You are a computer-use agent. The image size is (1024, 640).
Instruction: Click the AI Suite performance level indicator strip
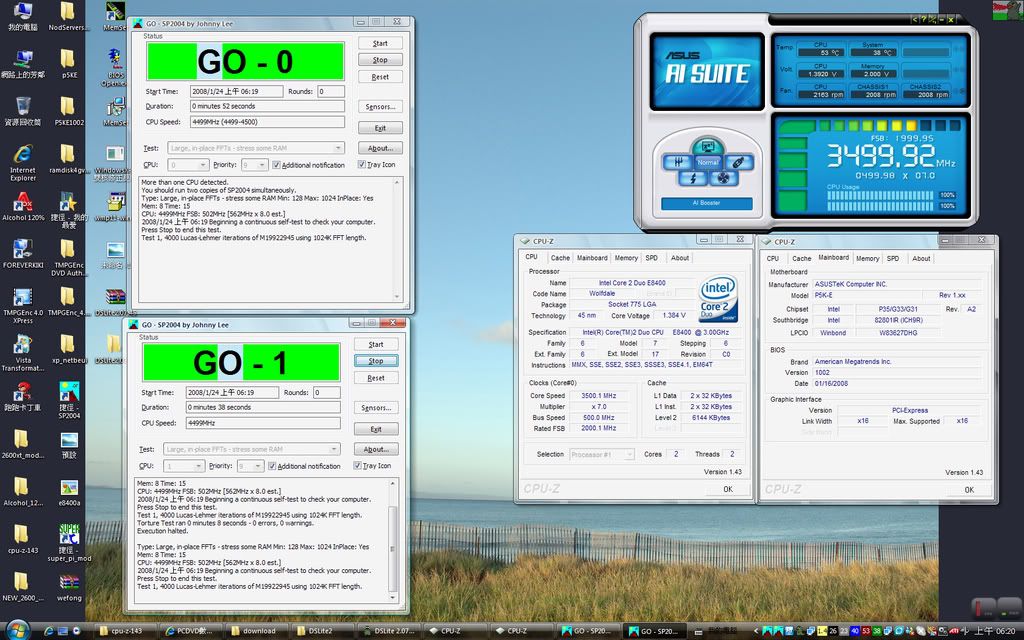pos(887,125)
